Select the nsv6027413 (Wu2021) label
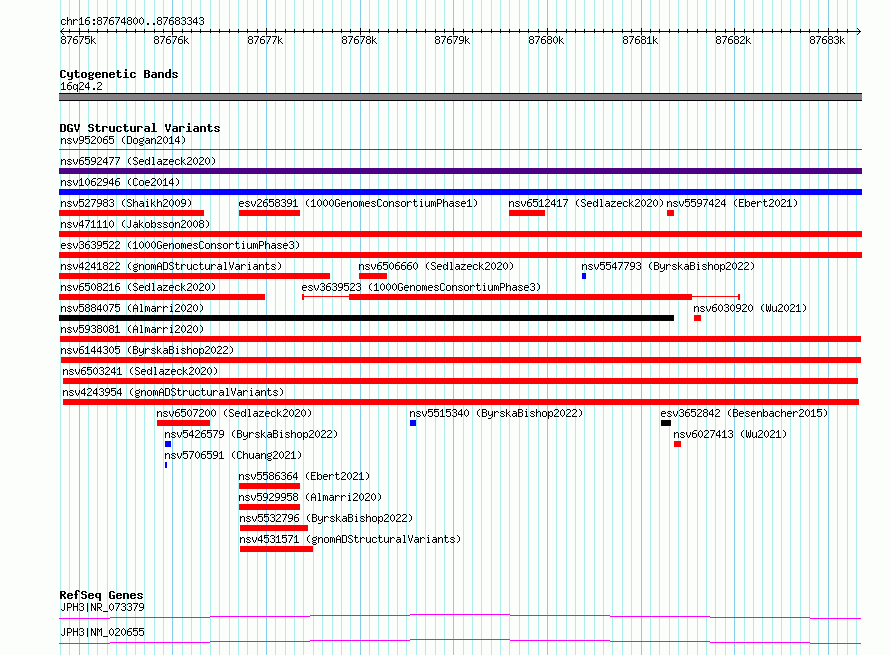 click(730, 434)
